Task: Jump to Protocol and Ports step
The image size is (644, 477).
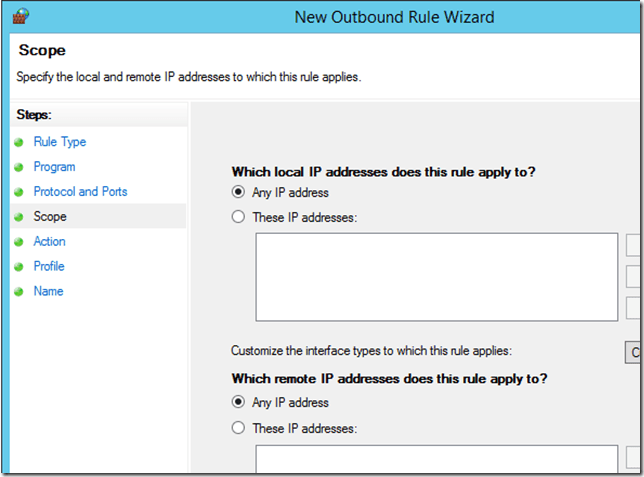Action: [80, 192]
